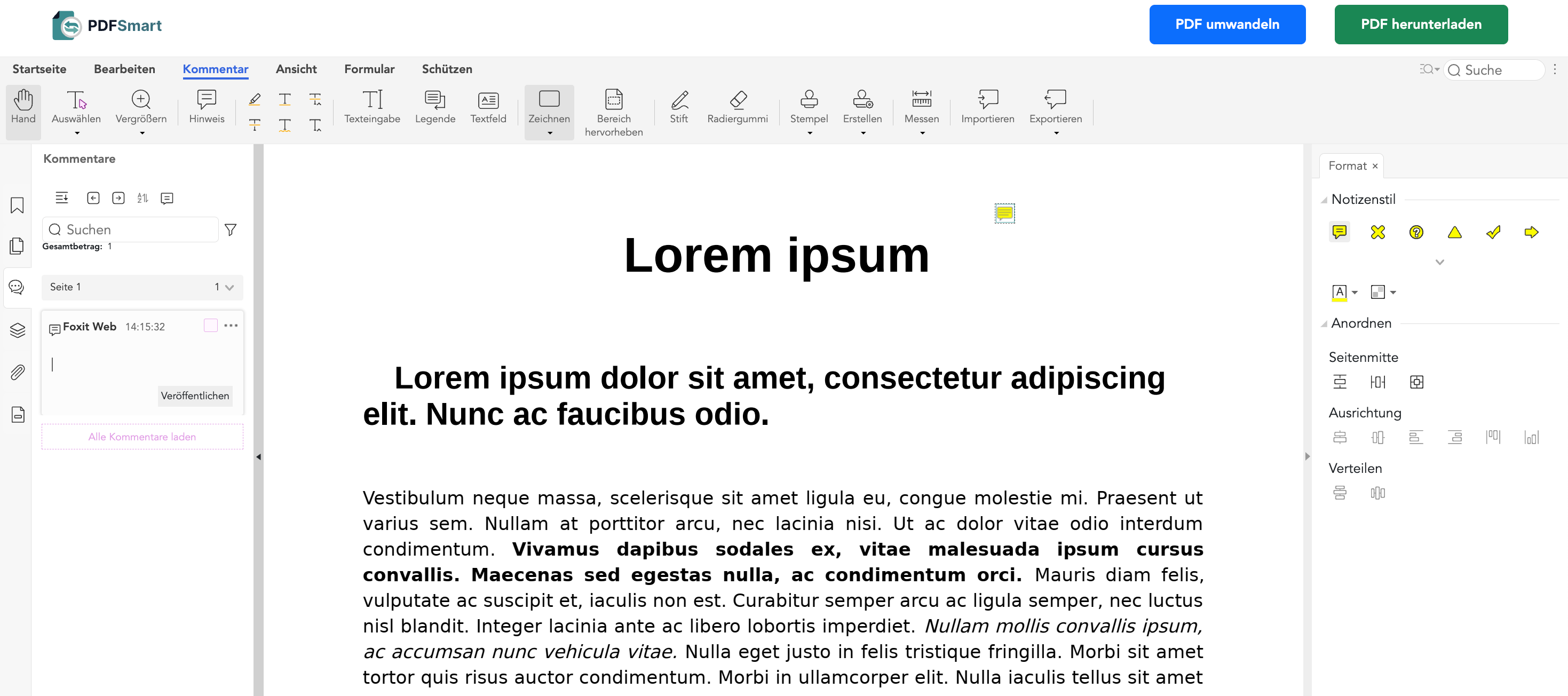
Task: Open the layers sidebar panel
Action: [17, 330]
